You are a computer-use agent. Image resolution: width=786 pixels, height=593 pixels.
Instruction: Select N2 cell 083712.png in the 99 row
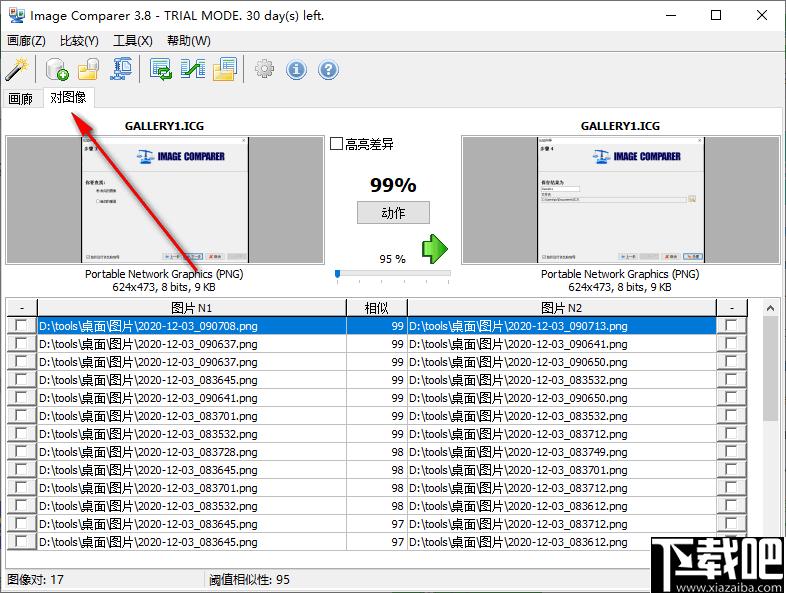click(561, 434)
